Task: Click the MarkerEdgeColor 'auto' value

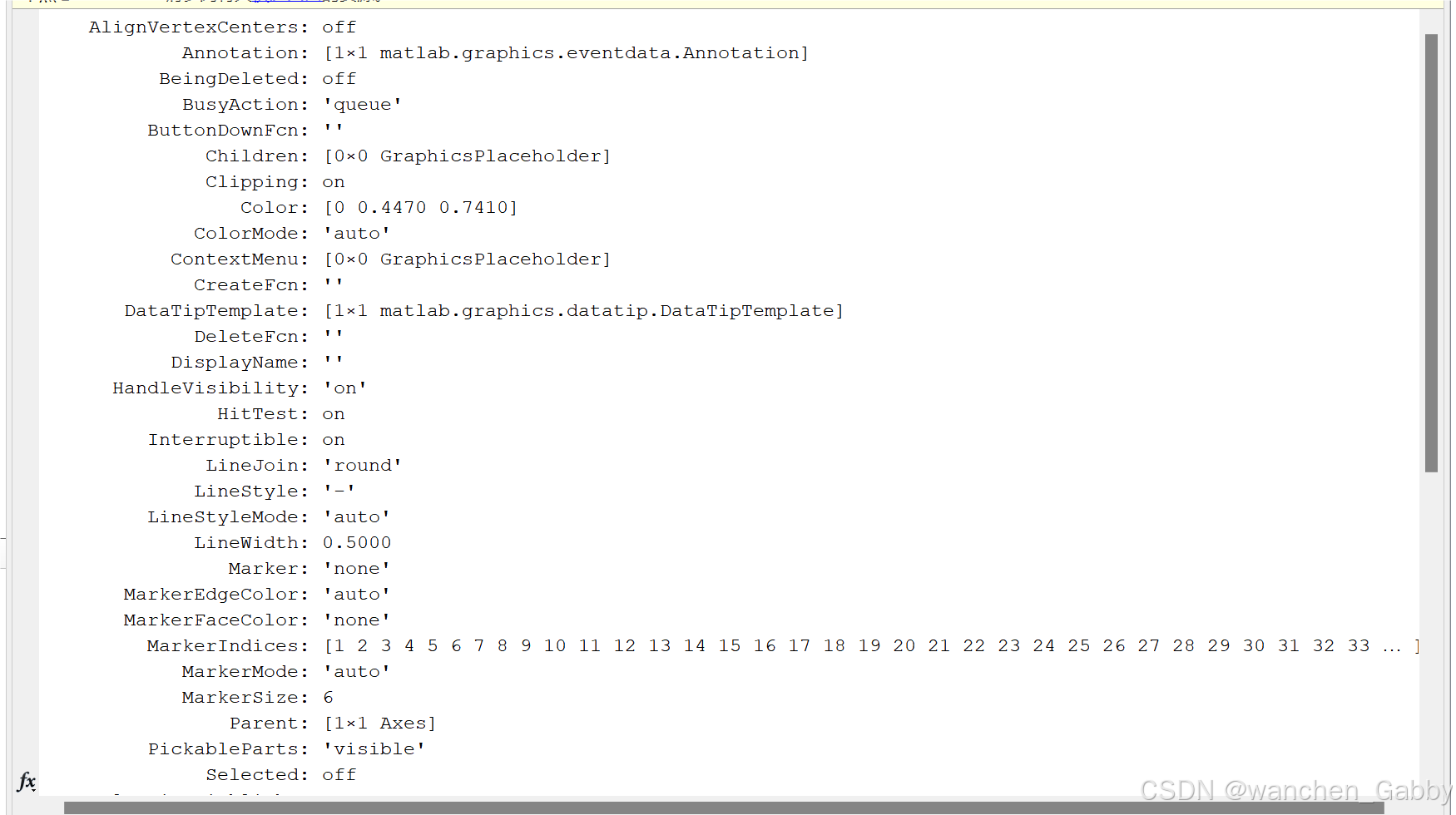Action: [356, 595]
